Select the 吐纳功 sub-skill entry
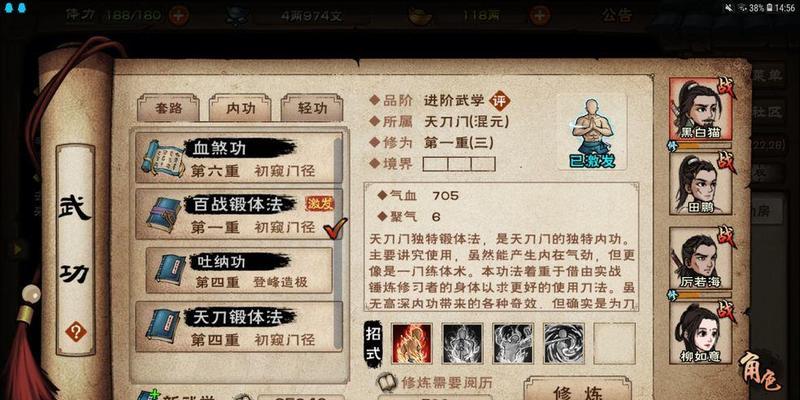The image size is (800, 400). [x=239, y=270]
